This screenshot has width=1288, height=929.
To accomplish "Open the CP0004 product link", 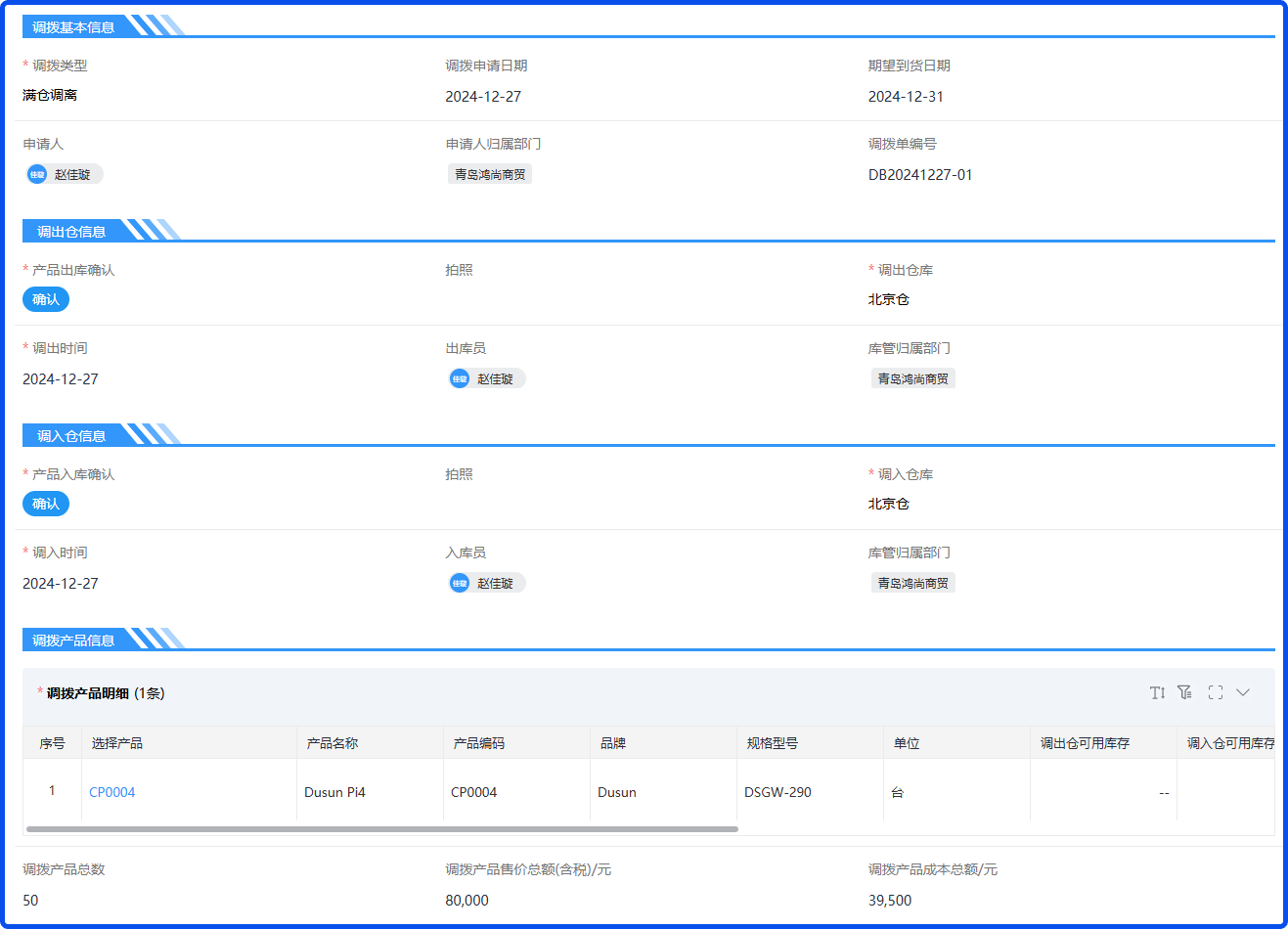I will coord(111,792).
